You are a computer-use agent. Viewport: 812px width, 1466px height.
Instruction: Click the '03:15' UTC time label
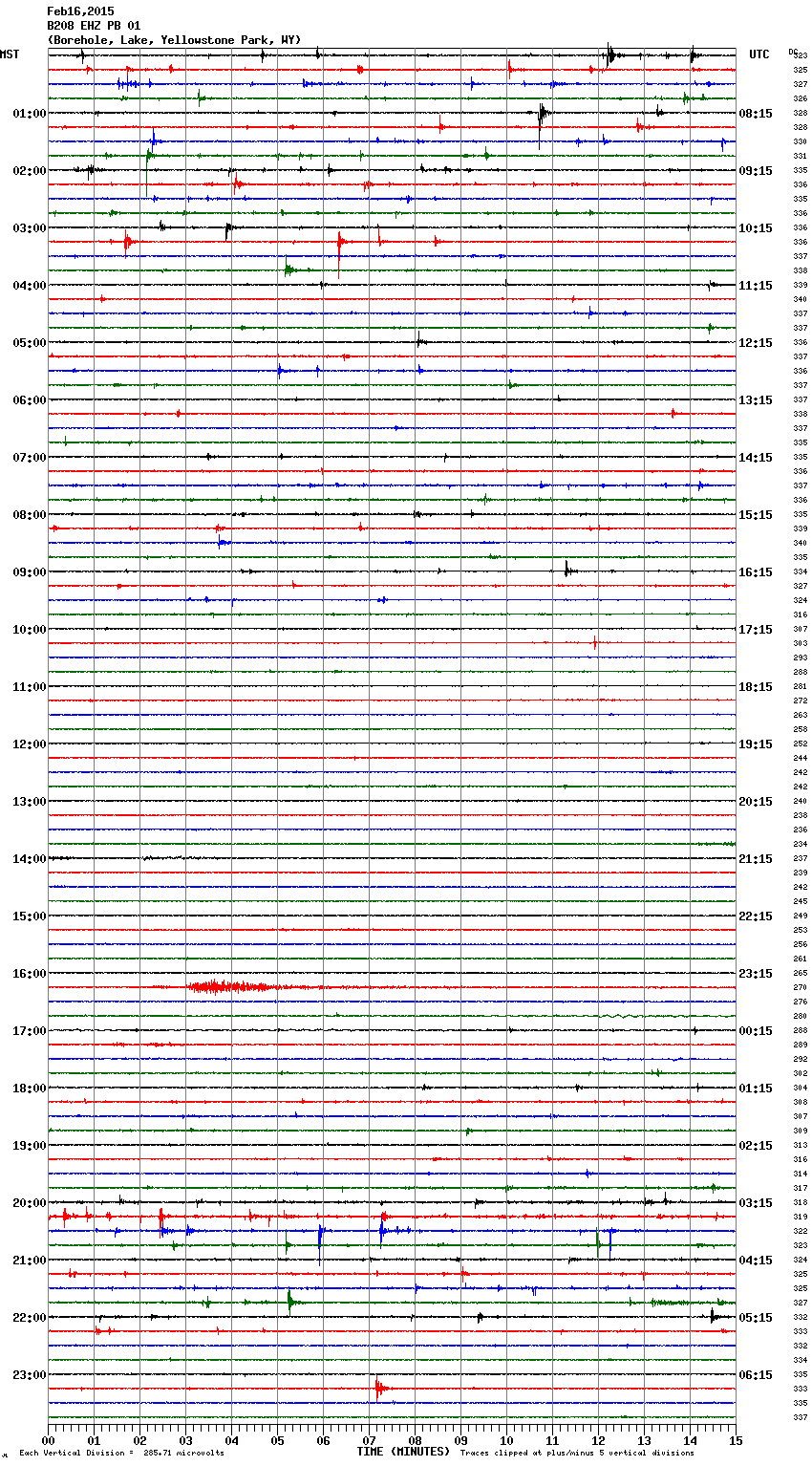click(x=756, y=1203)
